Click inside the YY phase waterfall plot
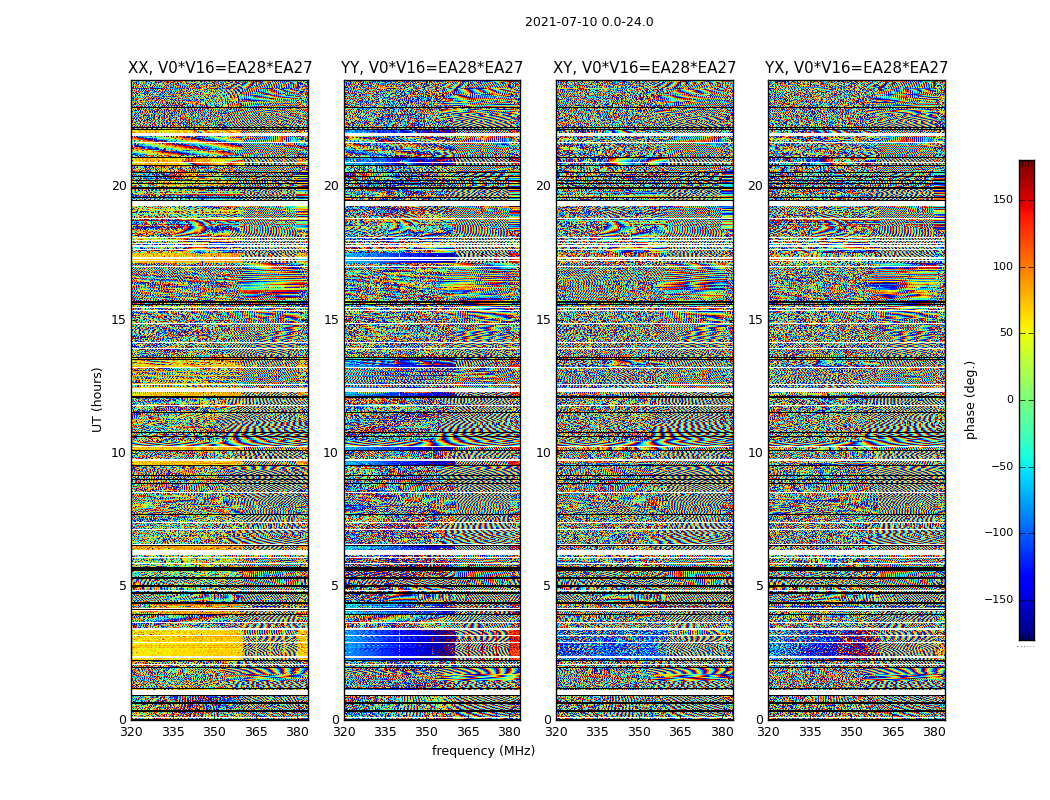This screenshot has width=1050, height=800. click(x=432, y=400)
